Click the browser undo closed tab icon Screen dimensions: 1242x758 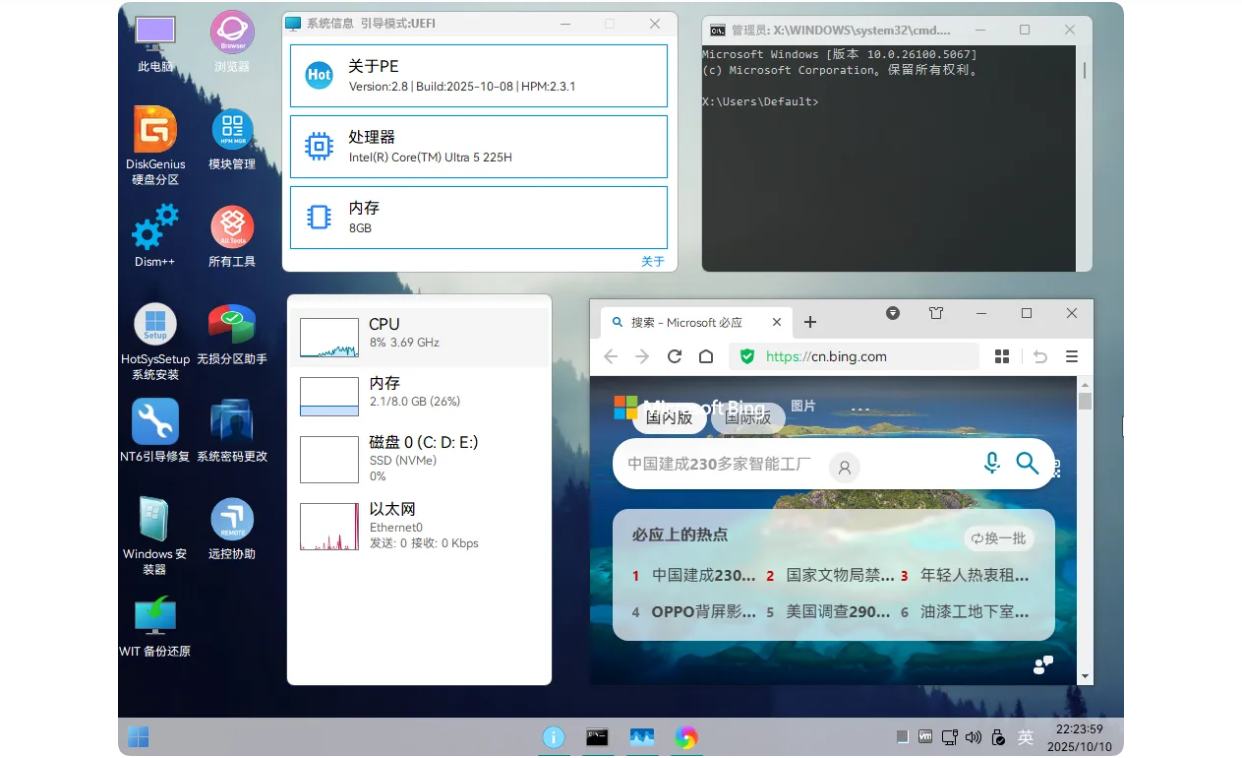click(x=1040, y=356)
